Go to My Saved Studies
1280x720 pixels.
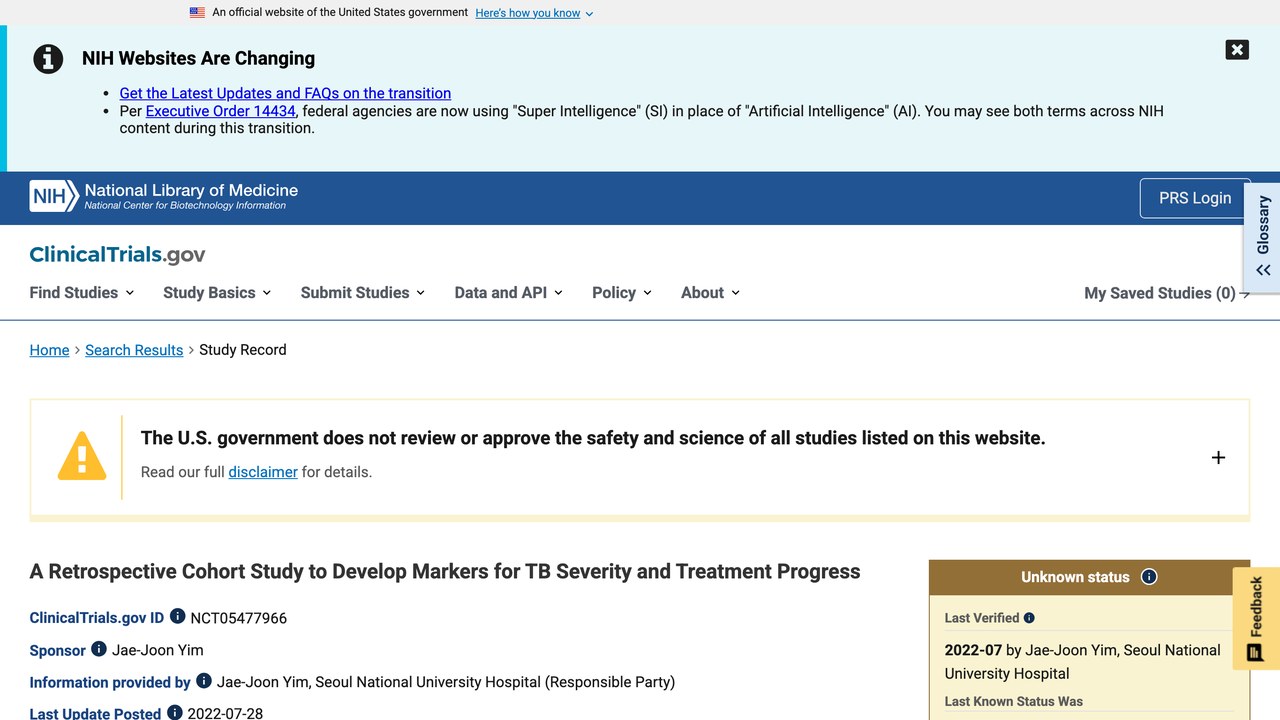click(1167, 293)
